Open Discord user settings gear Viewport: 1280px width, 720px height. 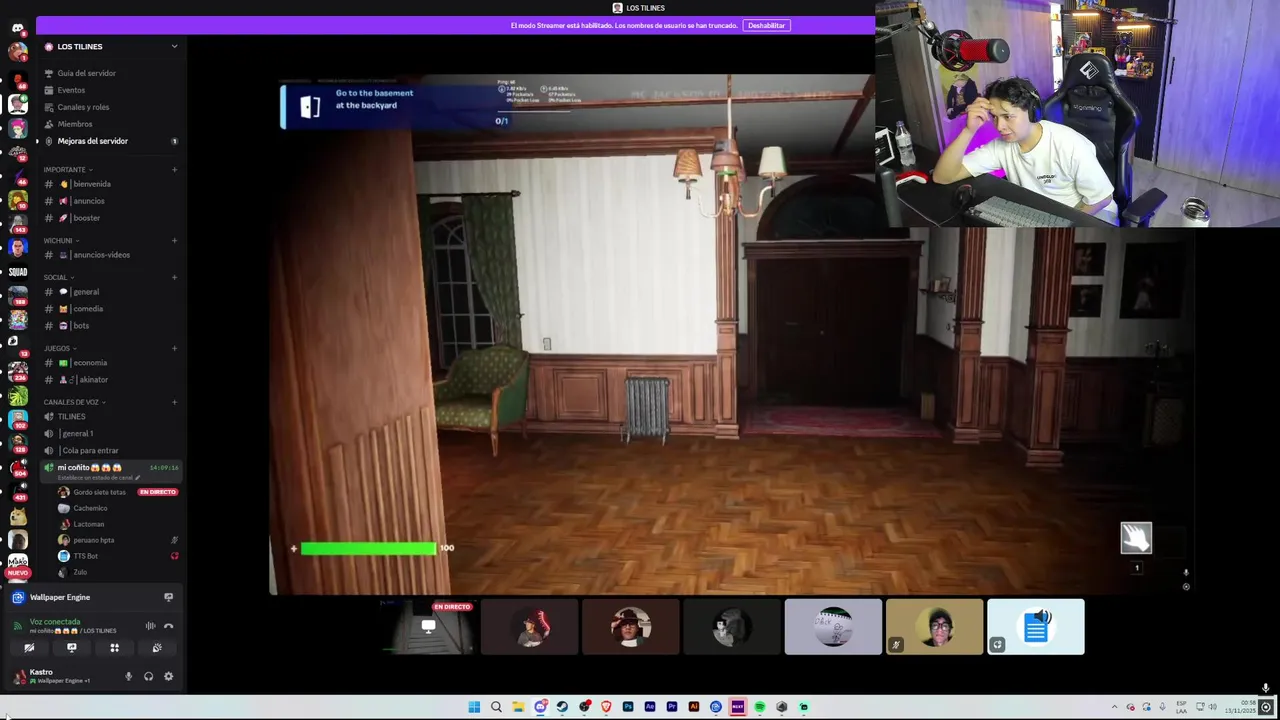click(168, 676)
